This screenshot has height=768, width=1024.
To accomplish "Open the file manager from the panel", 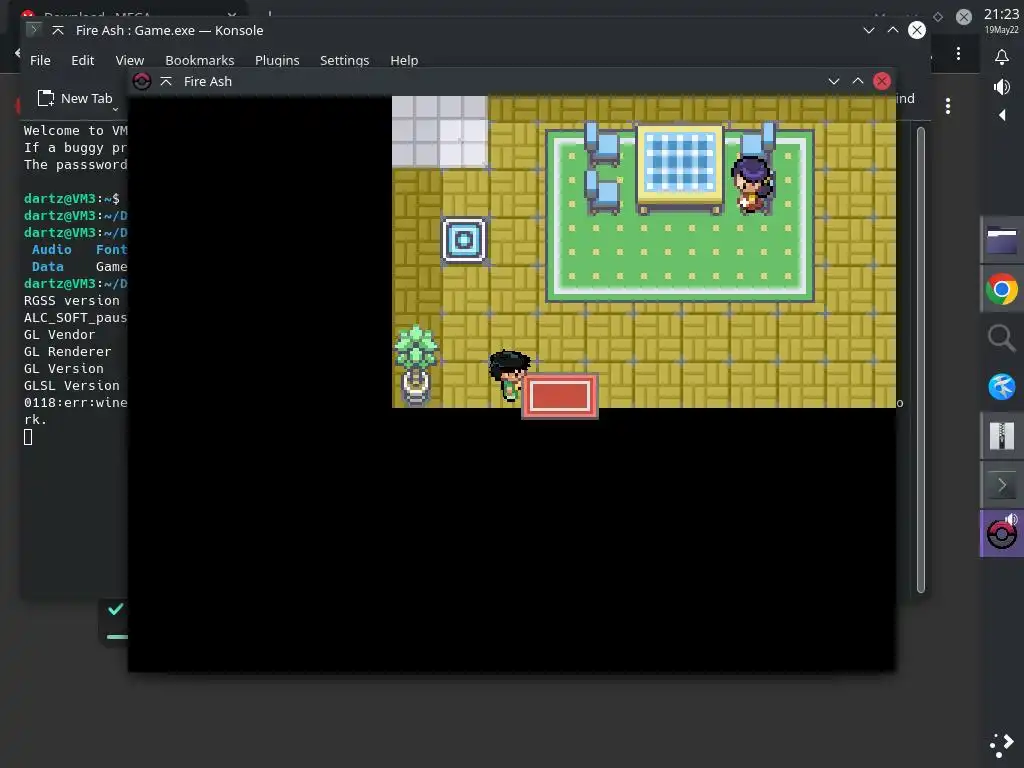I will [1002, 240].
